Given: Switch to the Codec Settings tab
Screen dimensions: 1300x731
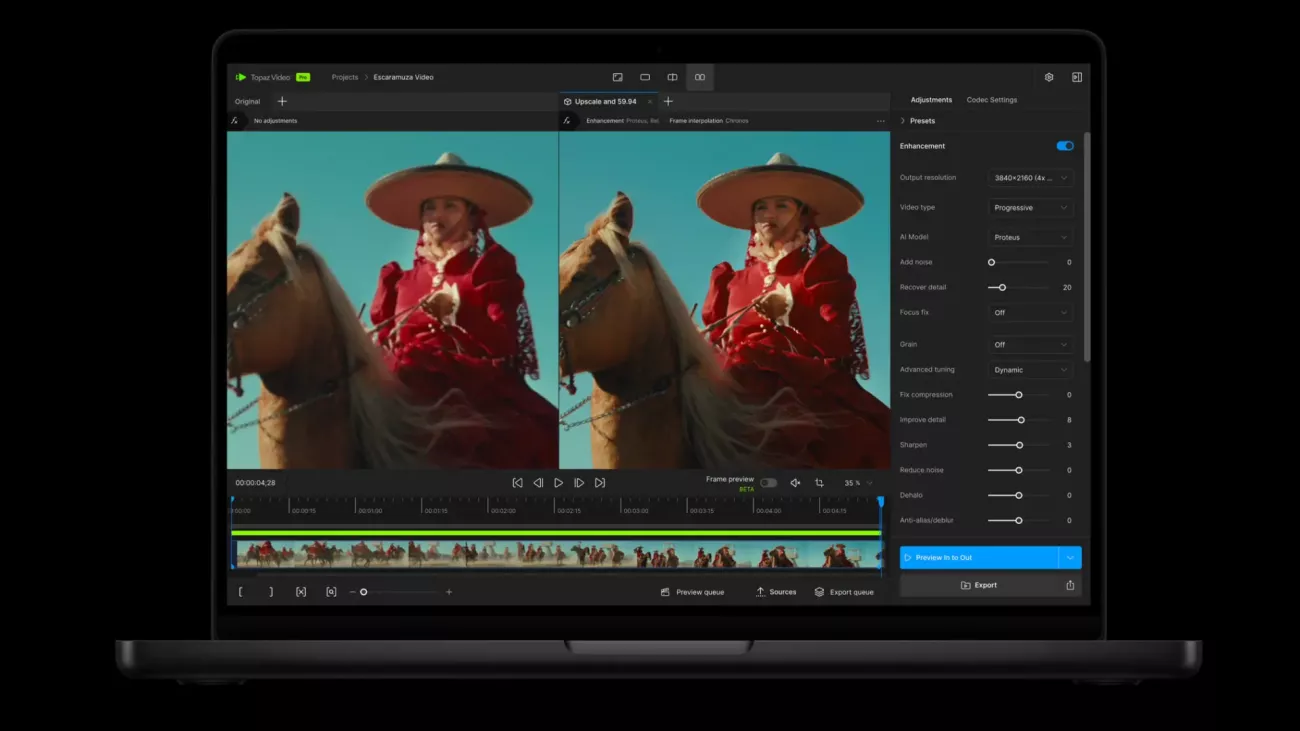Looking at the screenshot, I should click(991, 100).
